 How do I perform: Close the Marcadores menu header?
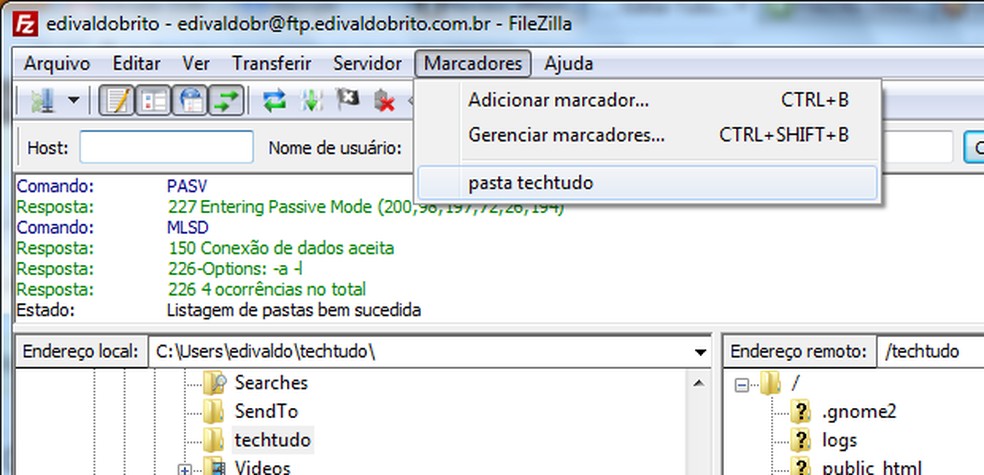(x=473, y=63)
